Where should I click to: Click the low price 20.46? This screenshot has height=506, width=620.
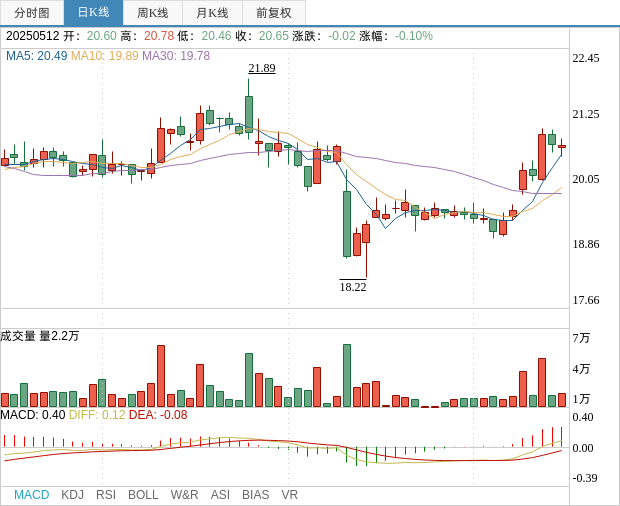click(x=216, y=36)
